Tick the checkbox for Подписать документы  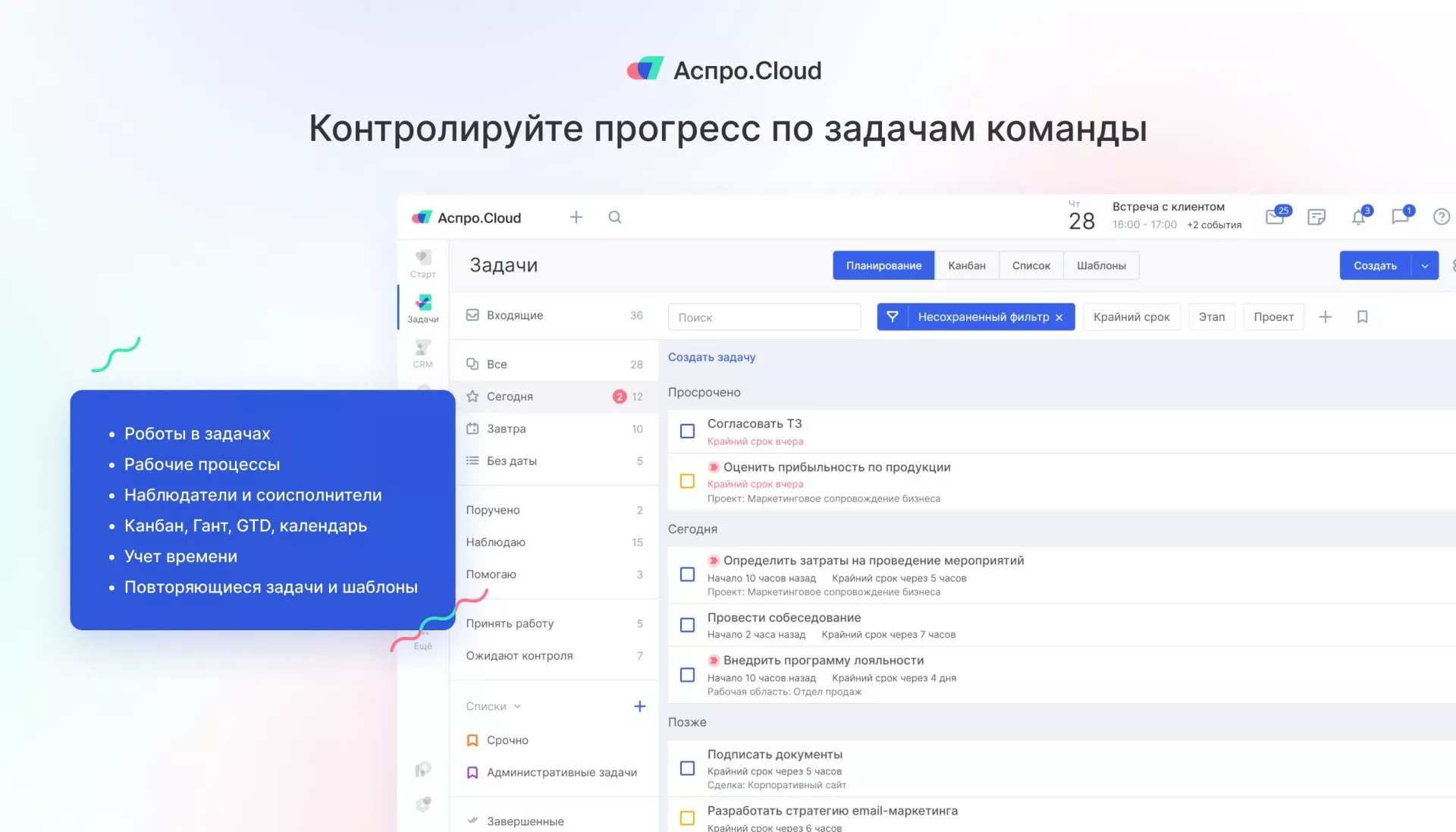pos(687,768)
